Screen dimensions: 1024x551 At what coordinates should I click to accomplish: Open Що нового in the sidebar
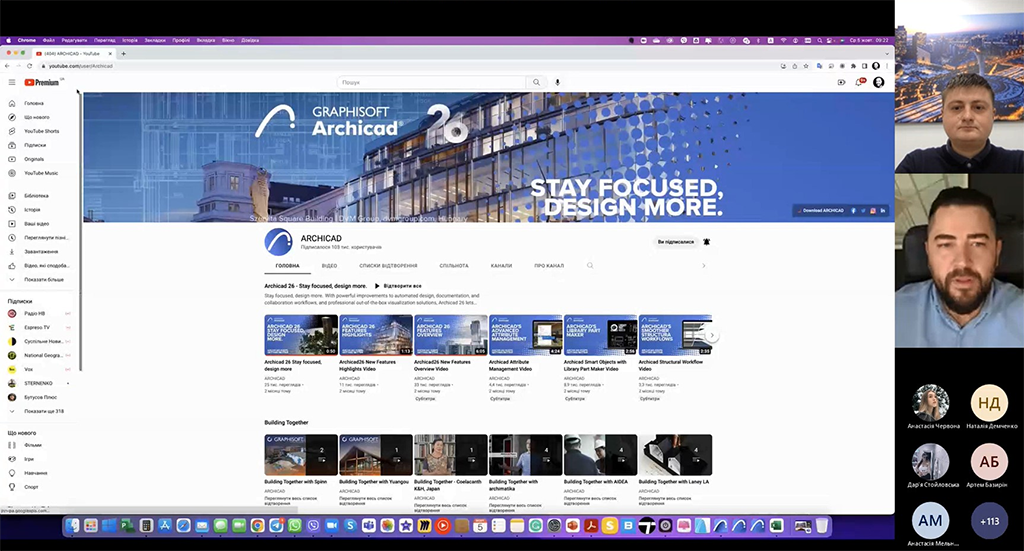click(39, 117)
